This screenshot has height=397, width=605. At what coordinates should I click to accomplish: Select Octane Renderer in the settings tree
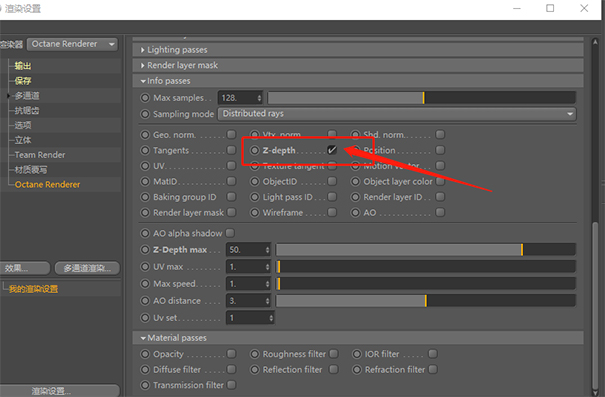coord(47,185)
